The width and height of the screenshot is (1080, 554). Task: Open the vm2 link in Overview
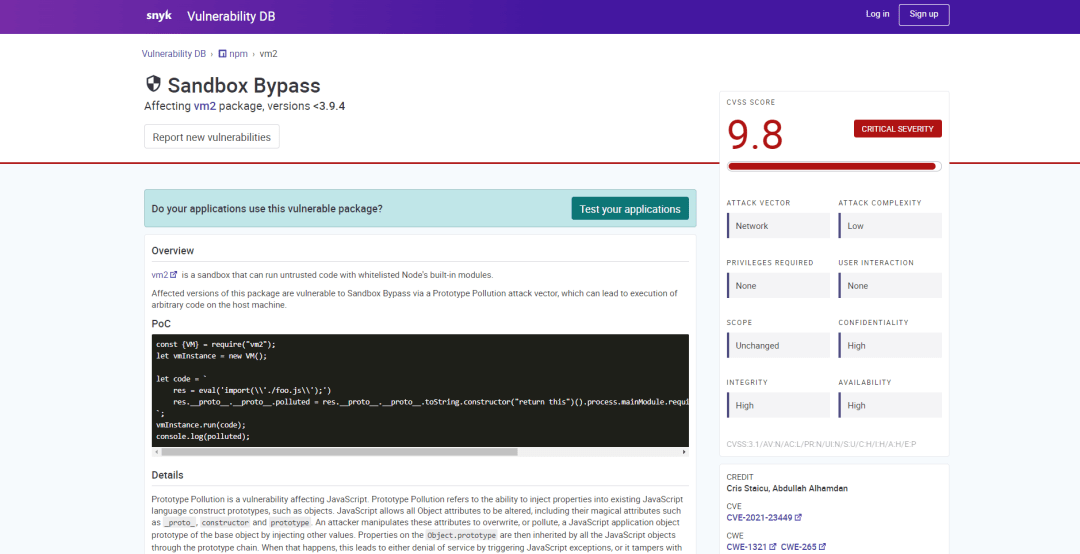[x=160, y=275]
